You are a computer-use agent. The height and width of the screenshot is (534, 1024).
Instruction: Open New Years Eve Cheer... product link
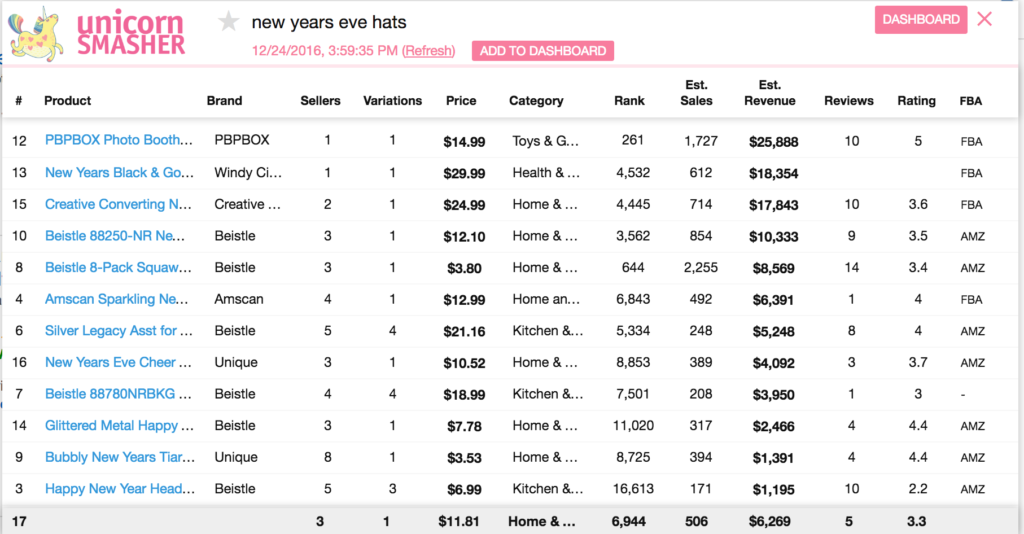point(118,362)
